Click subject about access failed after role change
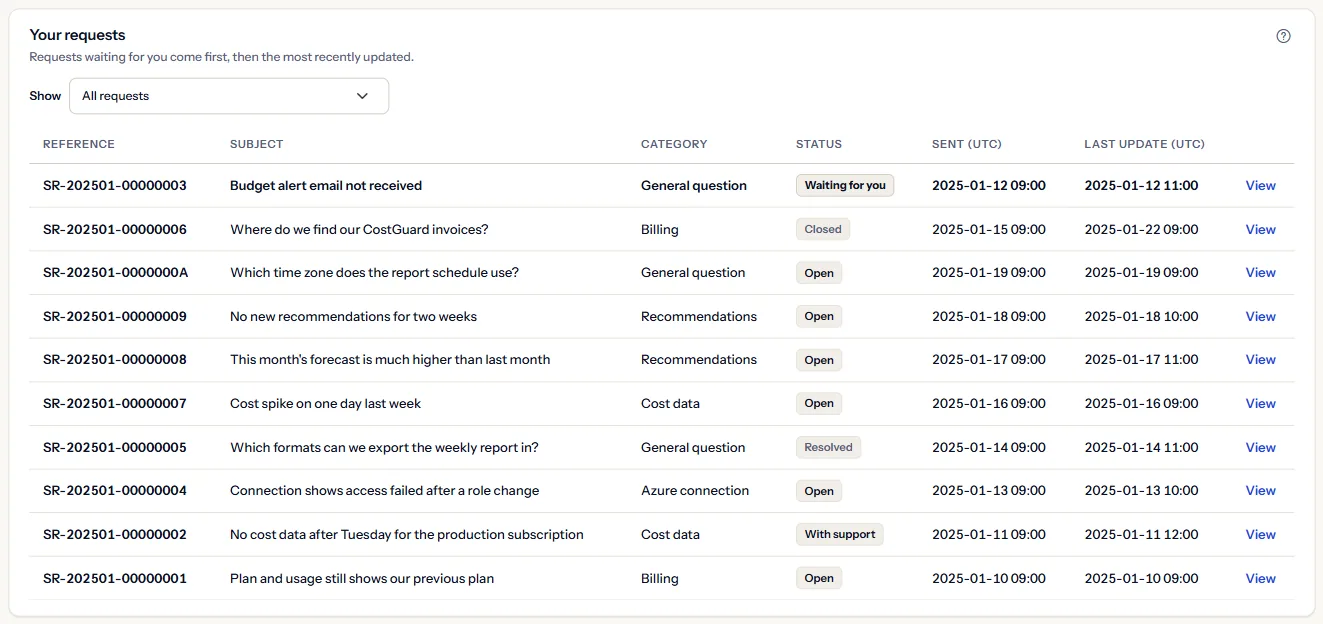Viewport: 1323px width, 624px height. coord(384,490)
